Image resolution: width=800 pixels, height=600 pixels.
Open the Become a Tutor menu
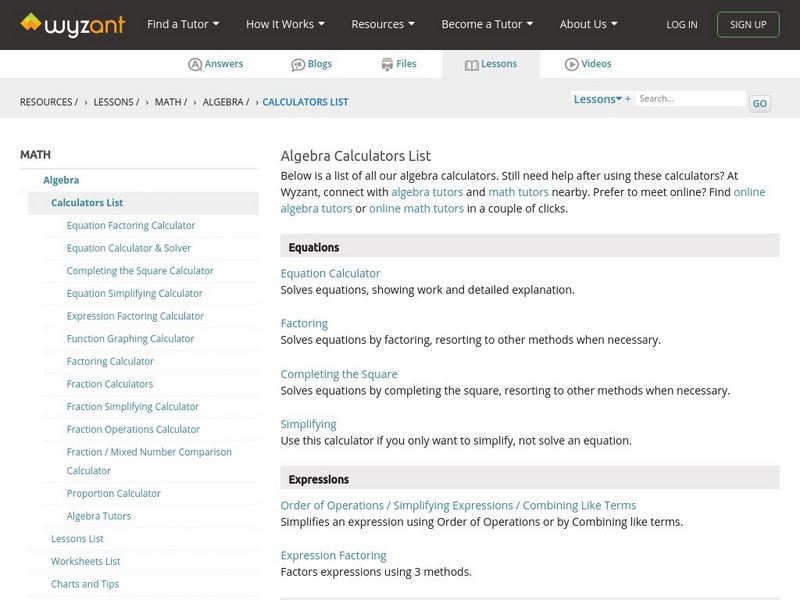point(487,24)
